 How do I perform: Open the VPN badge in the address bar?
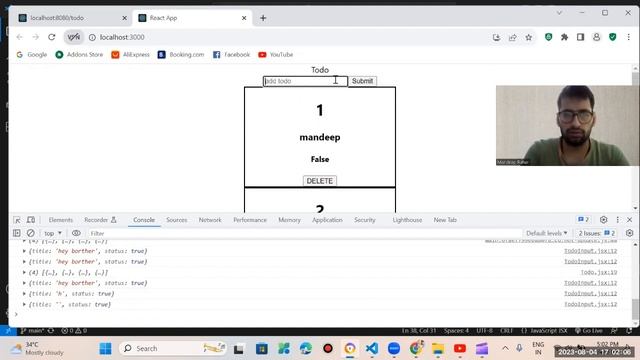click(x=74, y=37)
